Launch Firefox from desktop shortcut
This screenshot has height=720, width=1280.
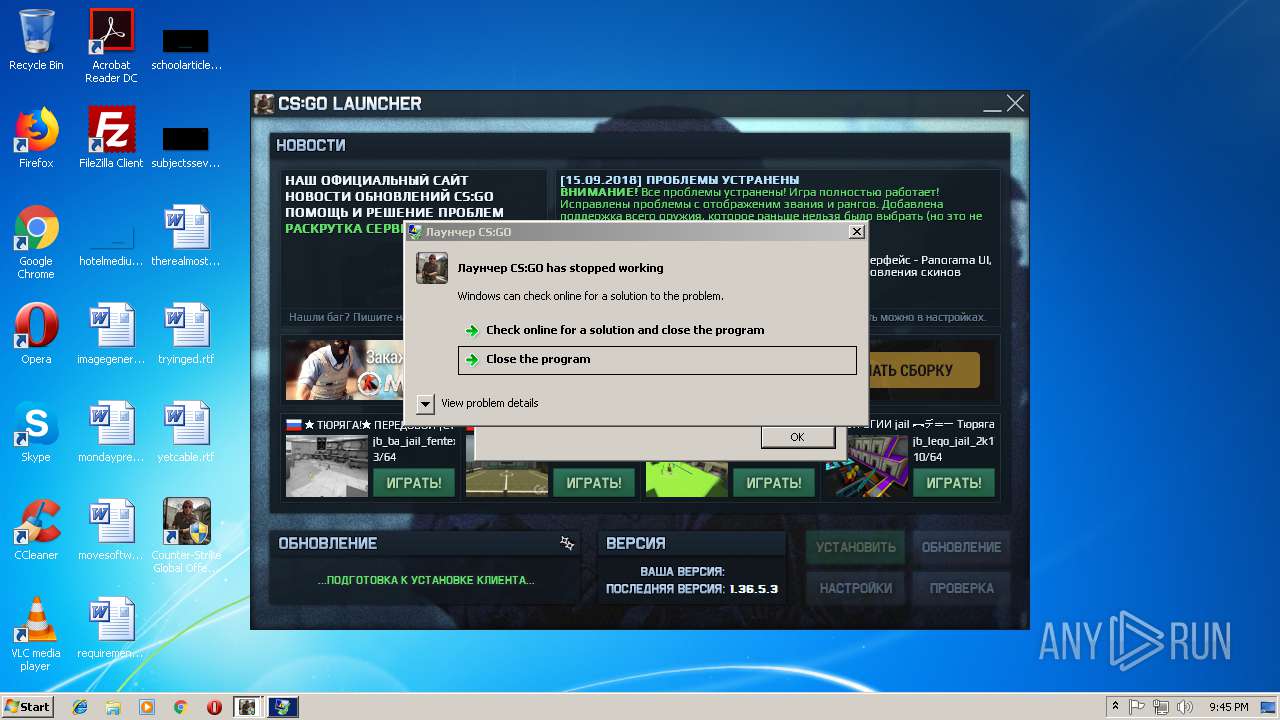pyautogui.click(x=36, y=138)
